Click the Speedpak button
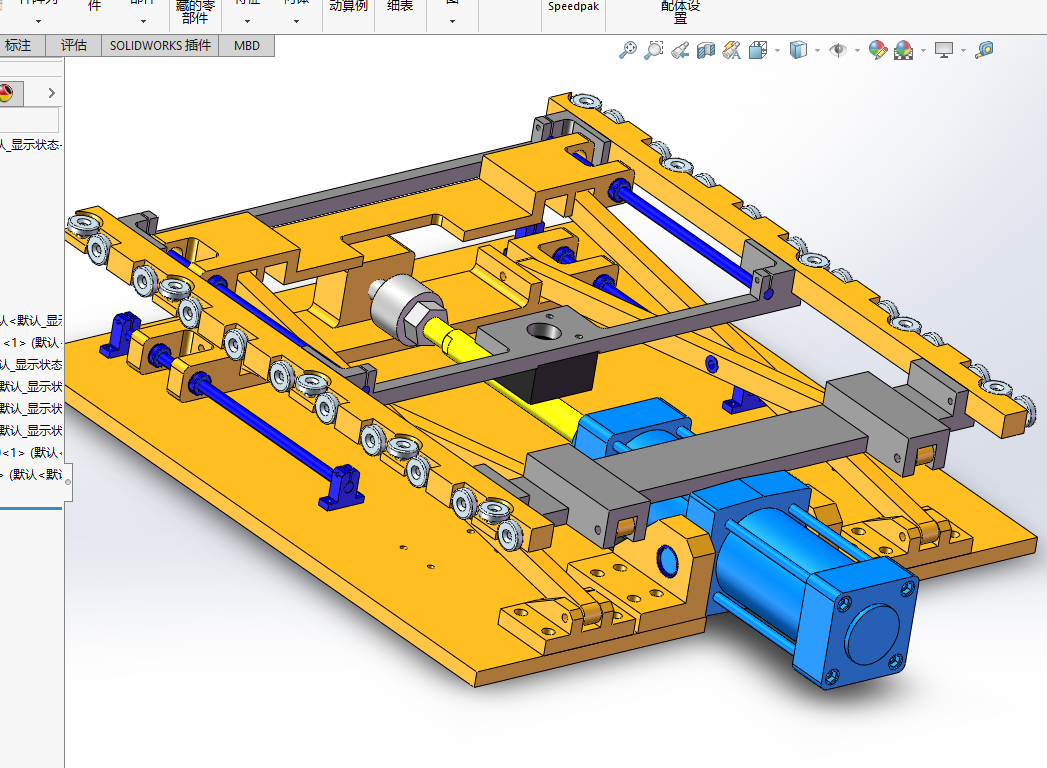 pos(572,6)
